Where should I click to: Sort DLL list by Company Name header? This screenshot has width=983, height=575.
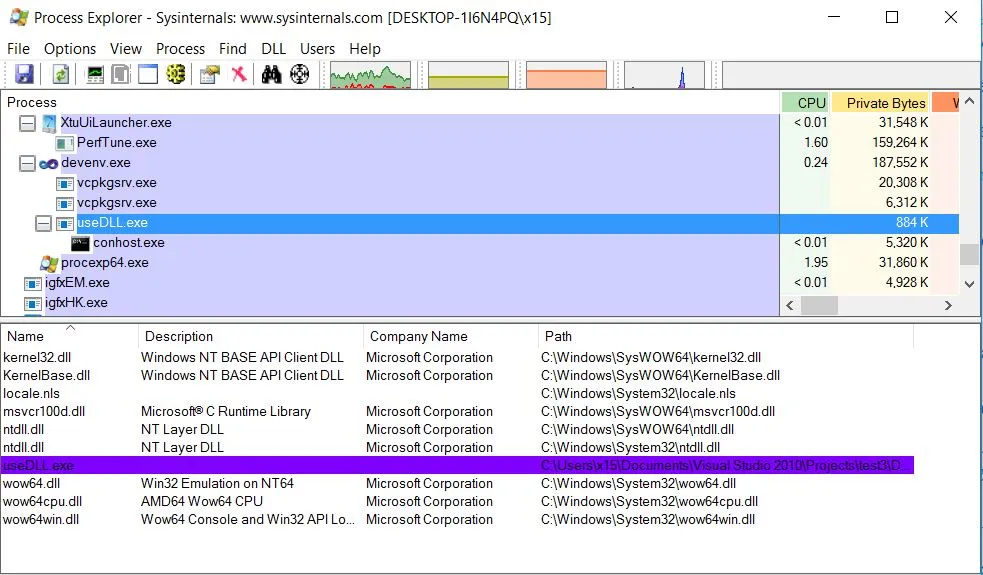[x=450, y=336]
